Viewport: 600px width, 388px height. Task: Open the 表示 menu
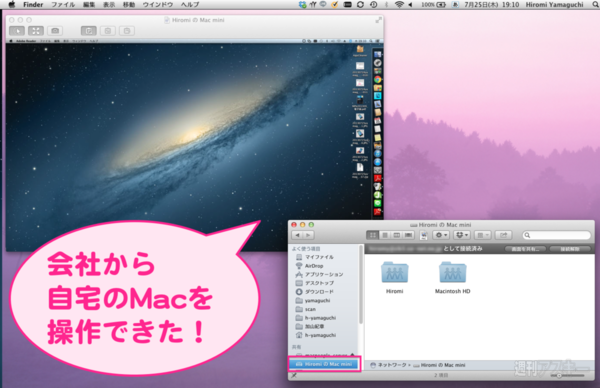point(109,5)
